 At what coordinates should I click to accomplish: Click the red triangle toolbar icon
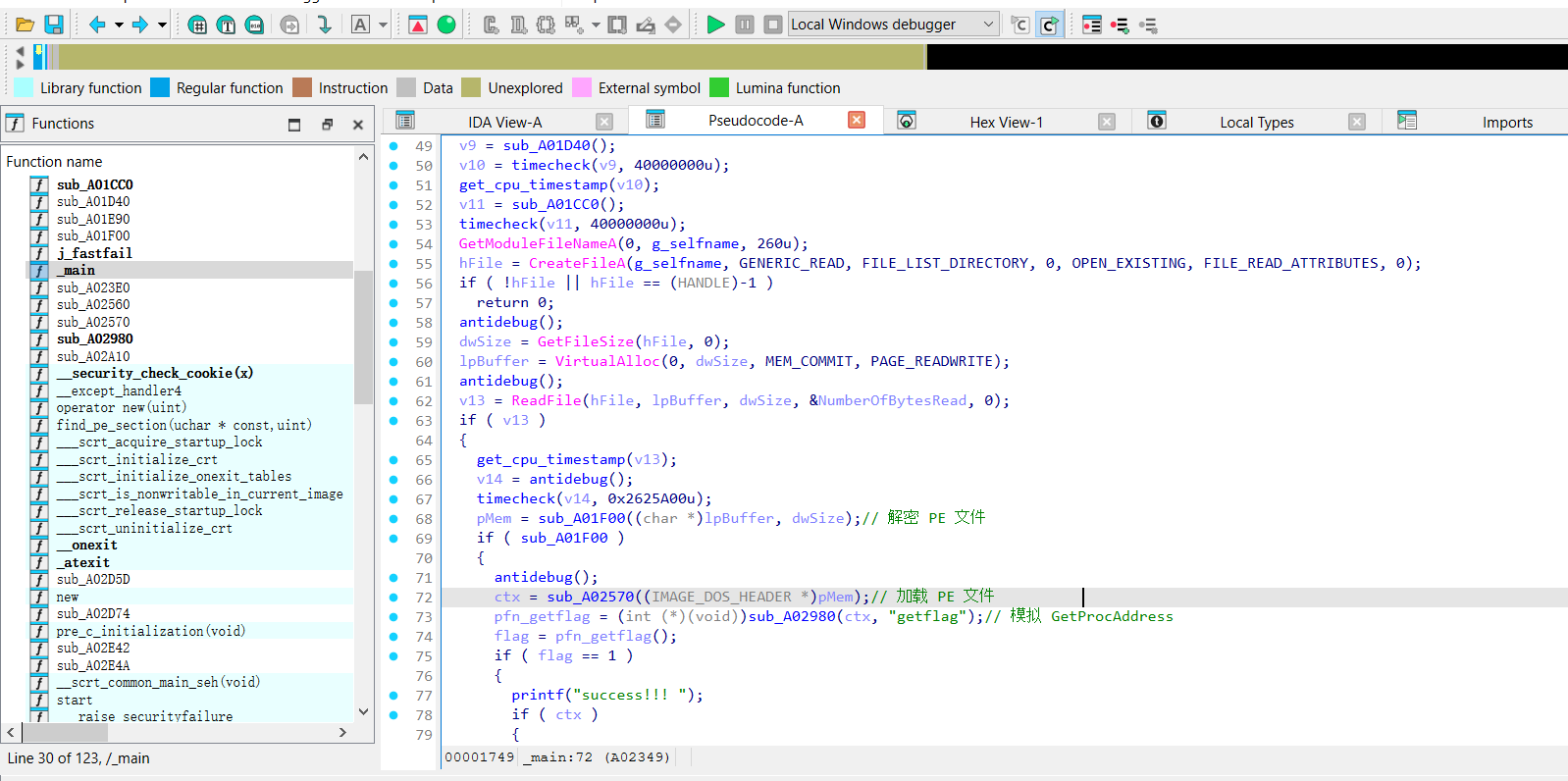(418, 25)
